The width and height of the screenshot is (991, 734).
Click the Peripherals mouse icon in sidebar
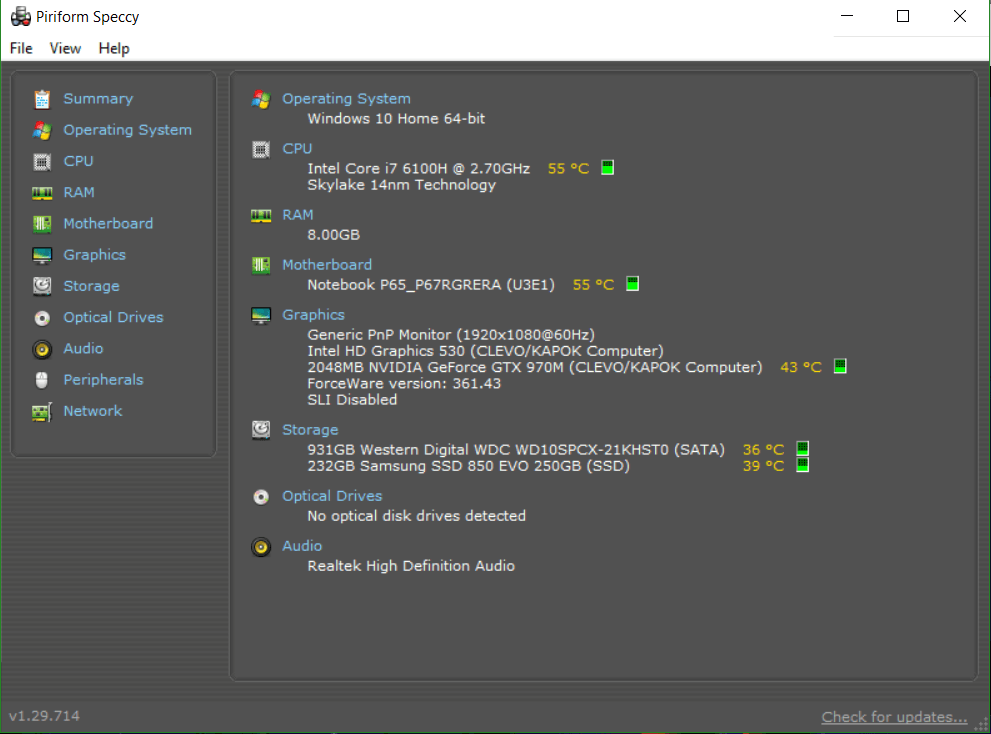pos(42,380)
